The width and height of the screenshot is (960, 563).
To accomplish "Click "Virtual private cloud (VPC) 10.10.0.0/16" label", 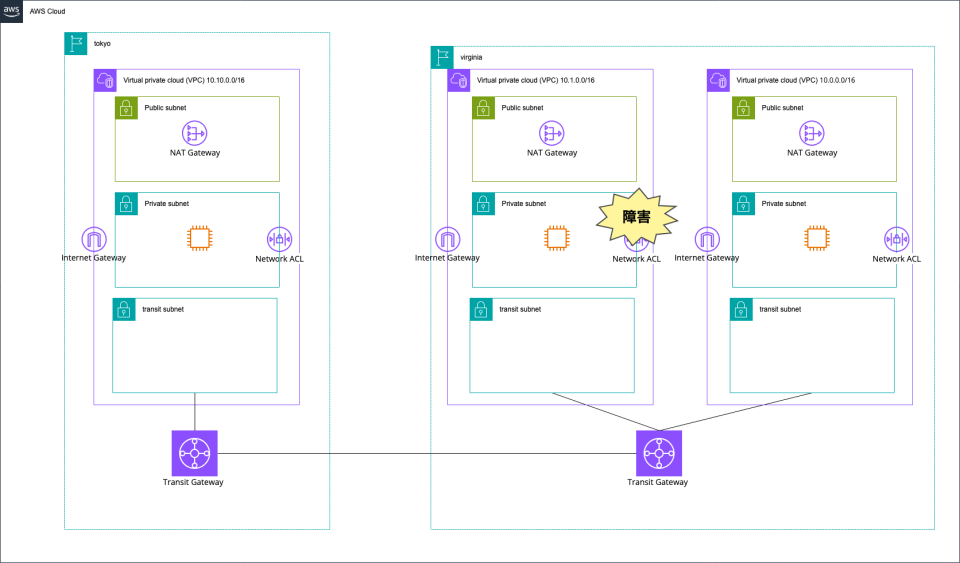I will point(184,80).
